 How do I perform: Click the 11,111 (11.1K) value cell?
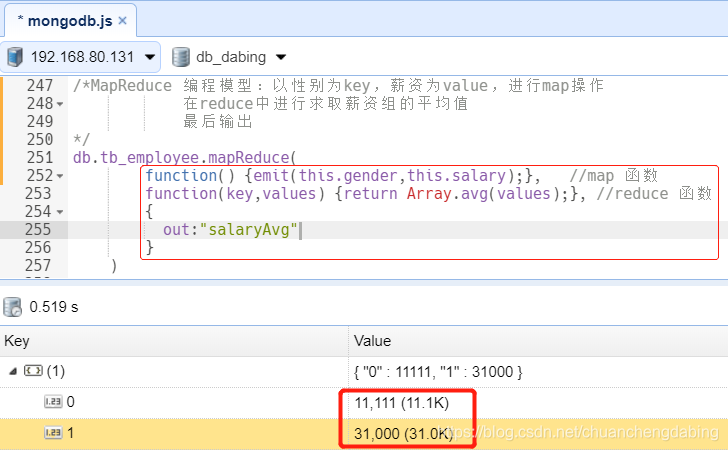(402, 403)
